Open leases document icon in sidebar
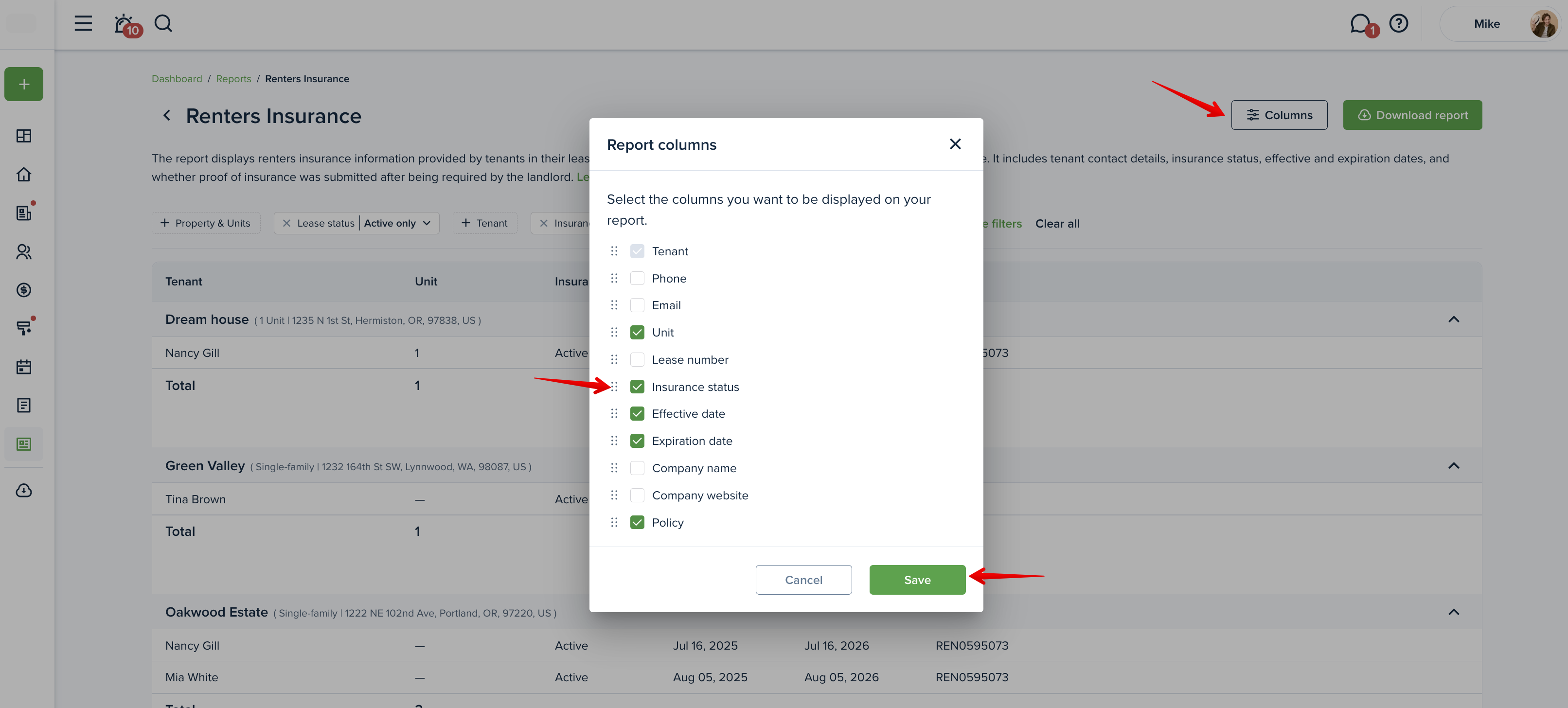This screenshot has height=708, width=1568. coord(24,213)
